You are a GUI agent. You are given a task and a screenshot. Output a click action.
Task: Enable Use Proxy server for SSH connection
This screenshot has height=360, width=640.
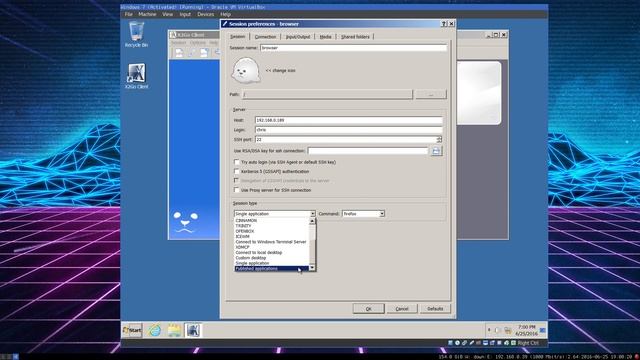coord(236,190)
